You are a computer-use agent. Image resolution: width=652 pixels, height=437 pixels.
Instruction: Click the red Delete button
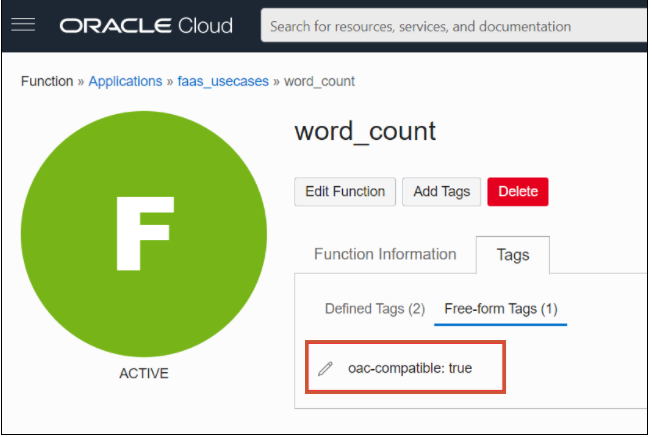tap(518, 192)
